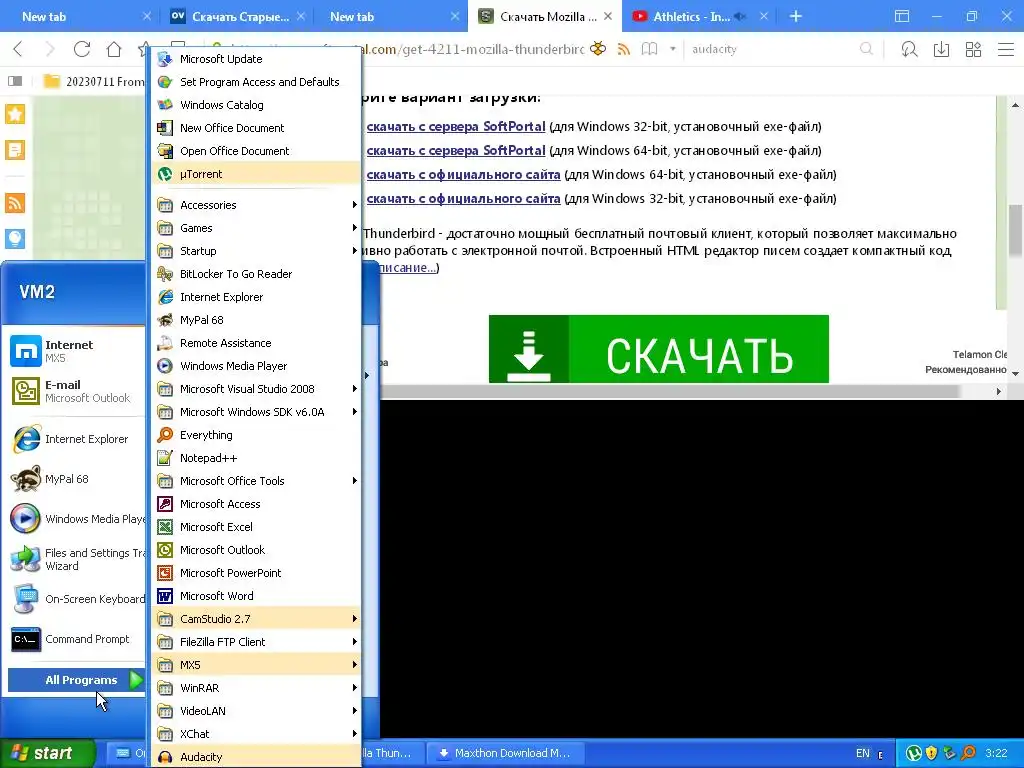Image resolution: width=1024 pixels, height=768 pixels.
Task: Click browser reload button
Action: click(82, 49)
